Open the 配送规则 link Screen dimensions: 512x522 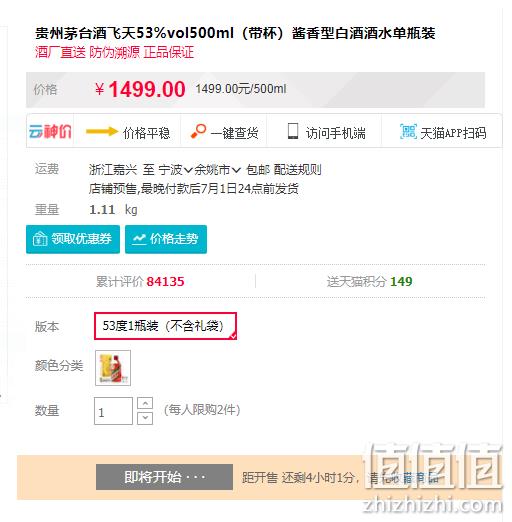pyautogui.click(x=297, y=170)
